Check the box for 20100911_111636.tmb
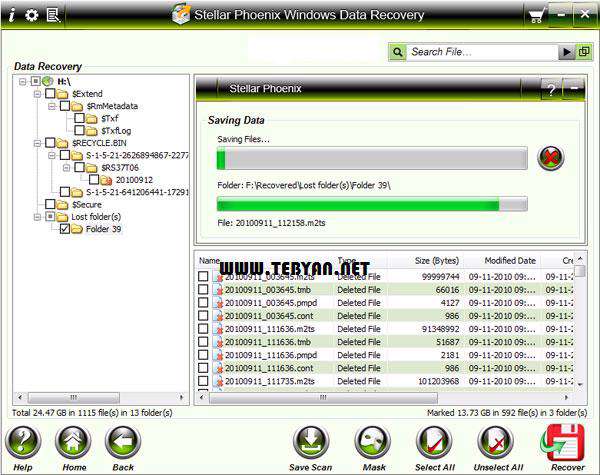 [203, 341]
